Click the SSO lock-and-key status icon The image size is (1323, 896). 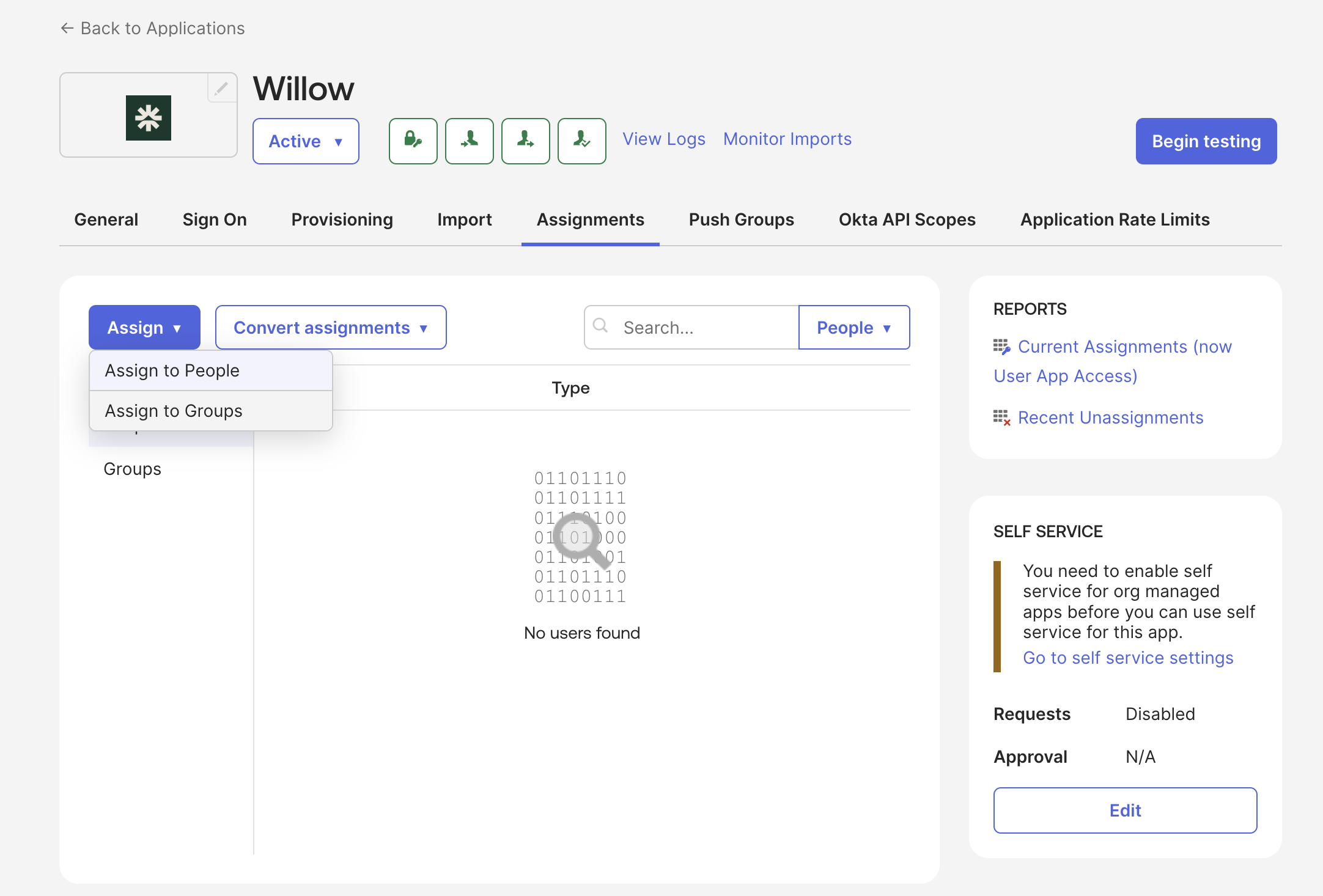[413, 141]
